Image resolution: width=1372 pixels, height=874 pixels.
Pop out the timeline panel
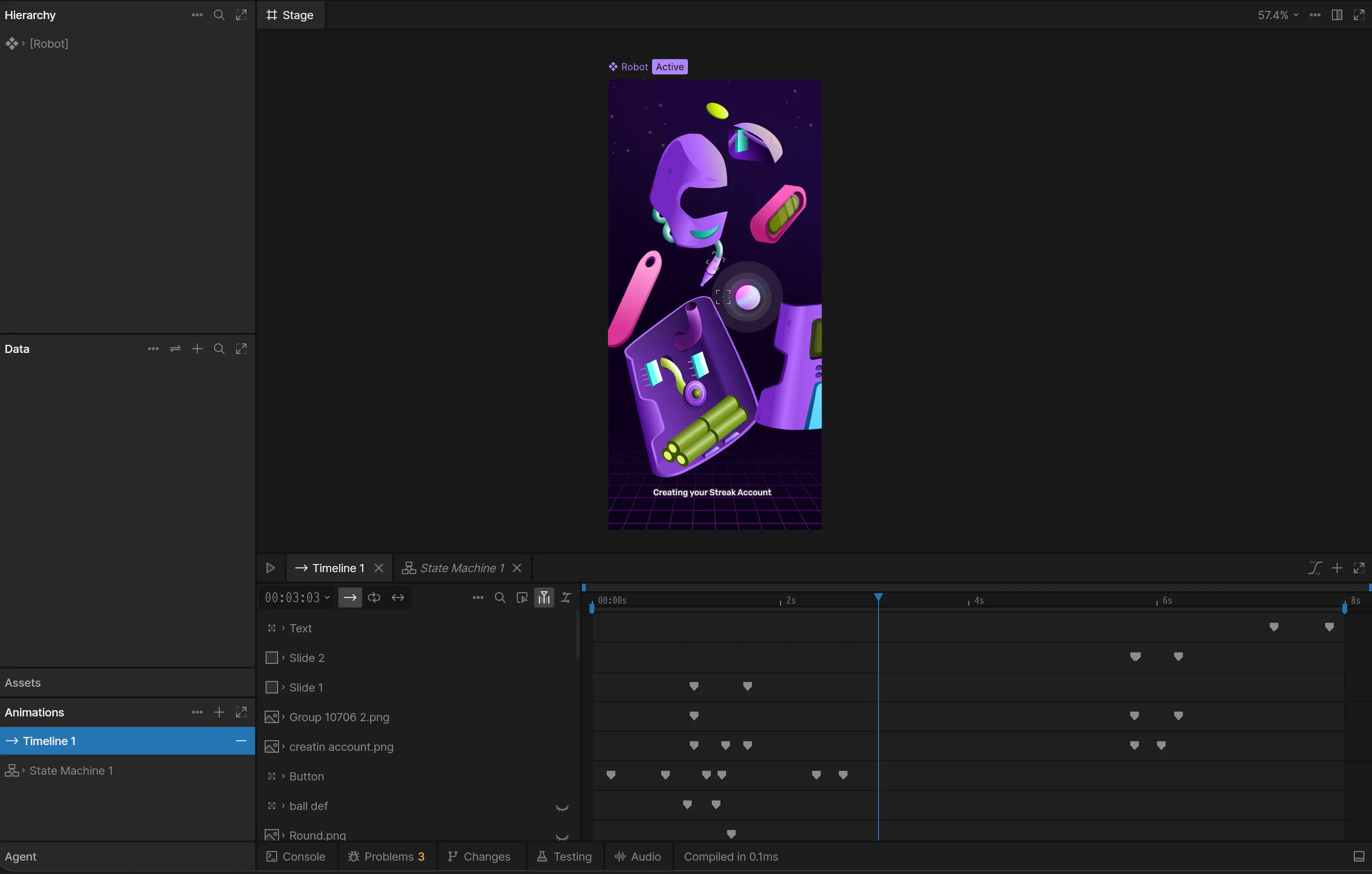pyautogui.click(x=1359, y=568)
